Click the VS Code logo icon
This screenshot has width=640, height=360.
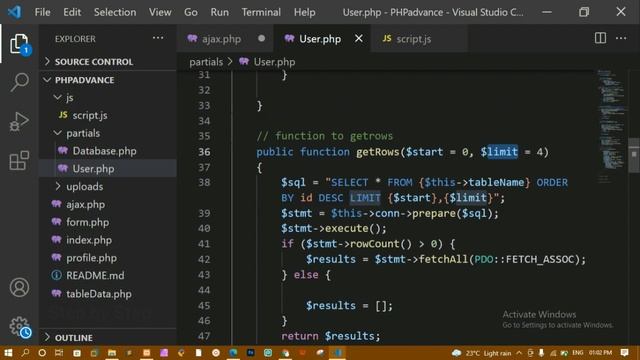(15, 12)
